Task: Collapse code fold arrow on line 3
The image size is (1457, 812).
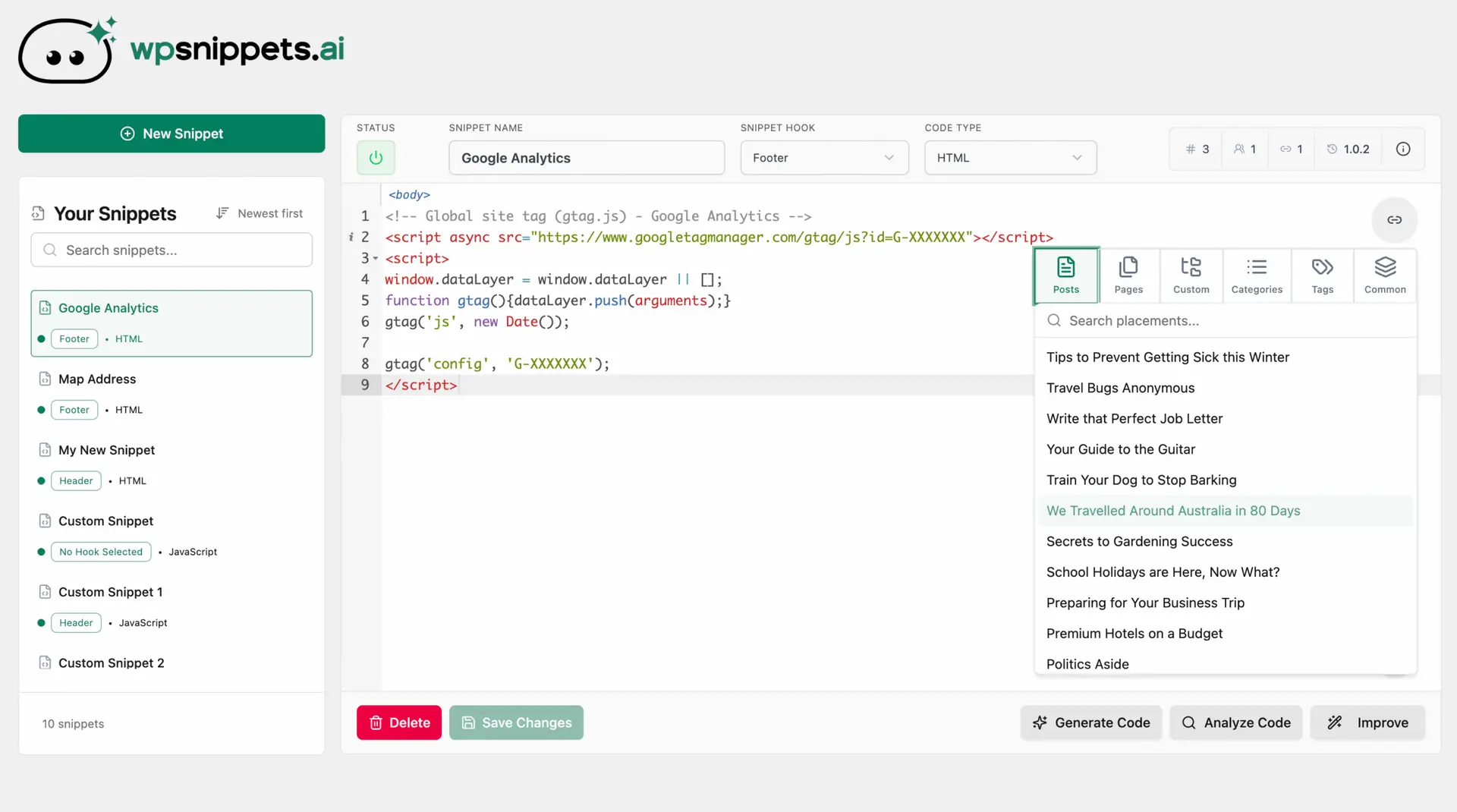Action: click(376, 259)
